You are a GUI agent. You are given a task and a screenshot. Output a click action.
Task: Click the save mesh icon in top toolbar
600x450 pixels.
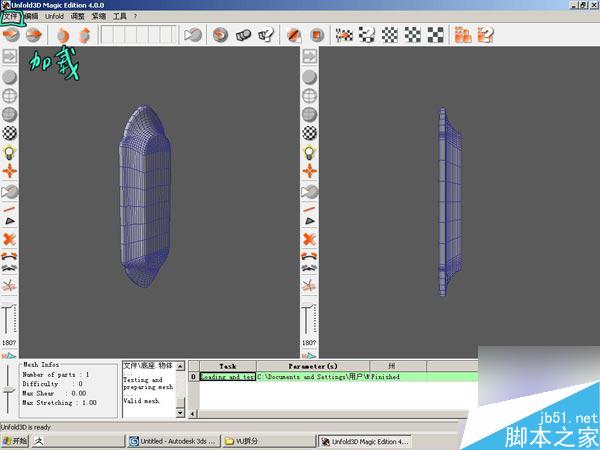pos(34,35)
